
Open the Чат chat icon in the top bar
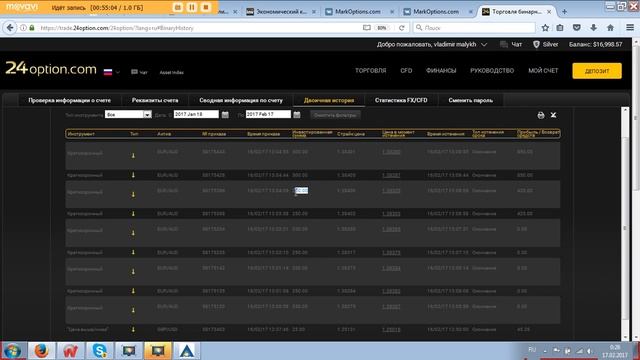(x=511, y=44)
